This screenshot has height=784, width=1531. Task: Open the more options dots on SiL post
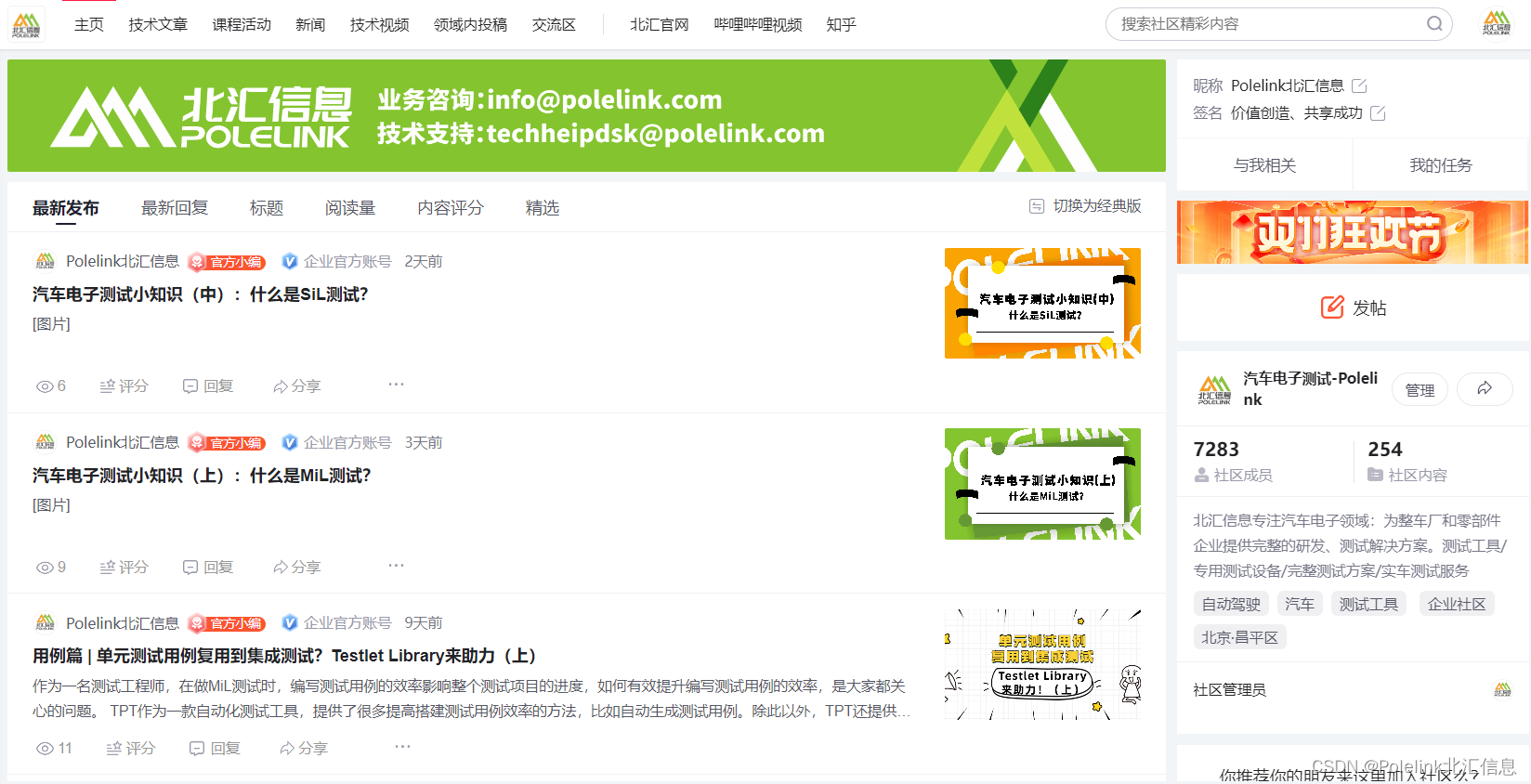[397, 385]
